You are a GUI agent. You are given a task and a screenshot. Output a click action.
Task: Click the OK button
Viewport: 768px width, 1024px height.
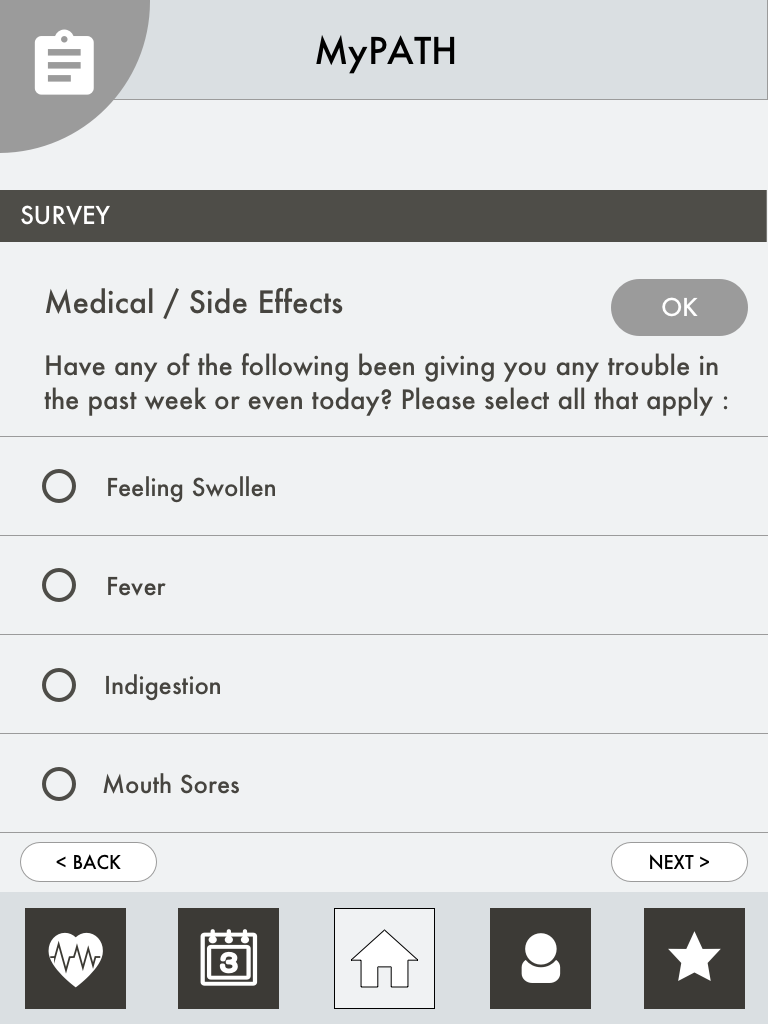pos(679,308)
